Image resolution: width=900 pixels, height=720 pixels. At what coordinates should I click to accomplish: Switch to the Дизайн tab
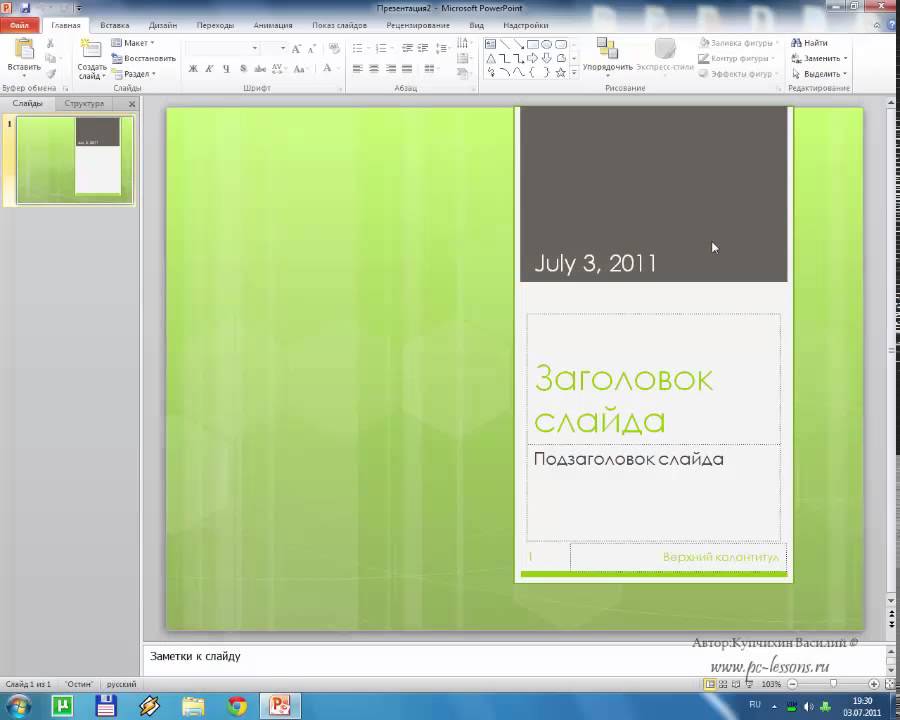coord(162,25)
